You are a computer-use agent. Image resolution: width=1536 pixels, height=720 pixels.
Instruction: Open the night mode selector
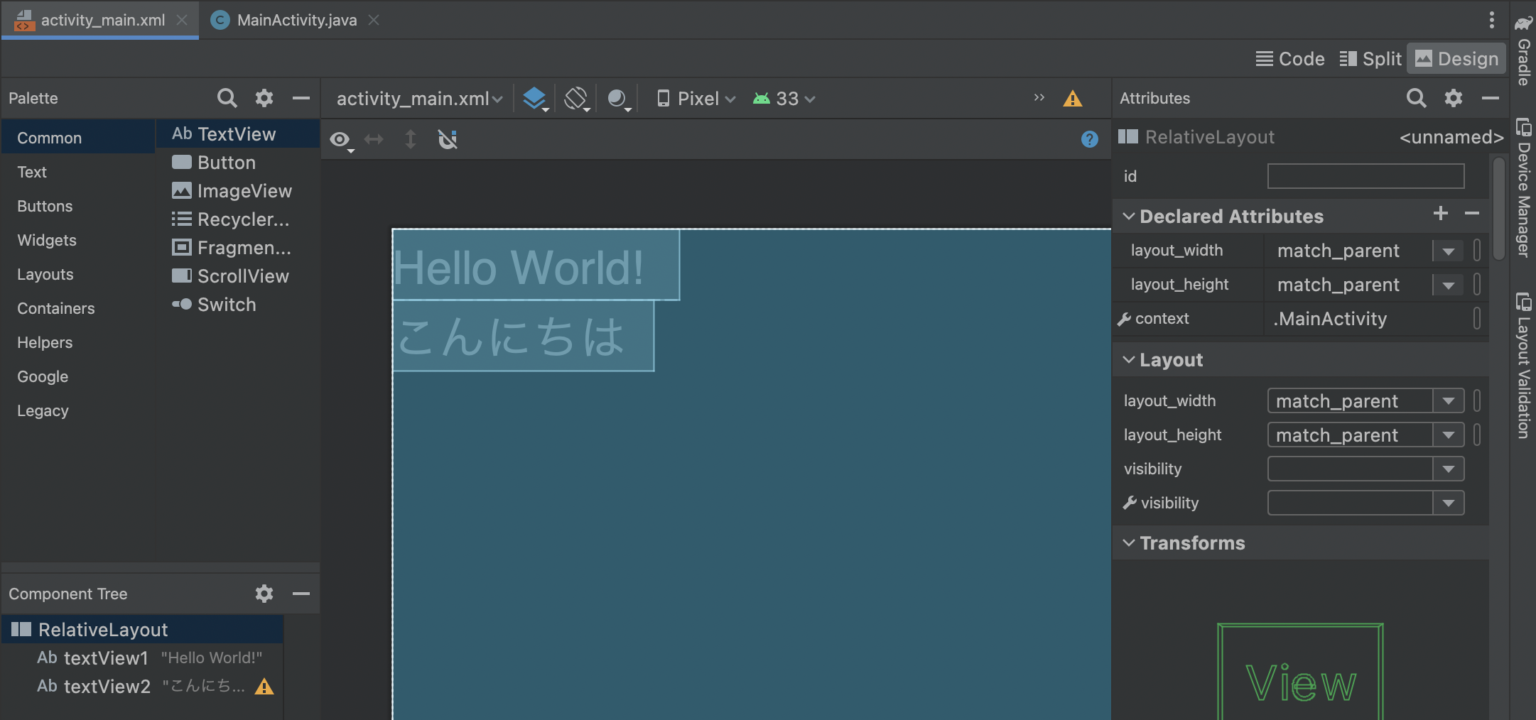(x=619, y=98)
